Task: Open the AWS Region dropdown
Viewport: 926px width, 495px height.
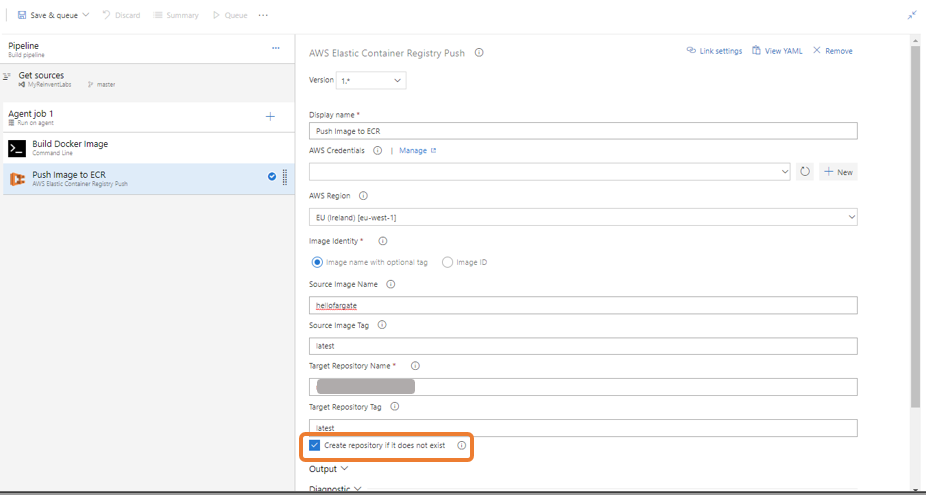Action: [x=583, y=217]
